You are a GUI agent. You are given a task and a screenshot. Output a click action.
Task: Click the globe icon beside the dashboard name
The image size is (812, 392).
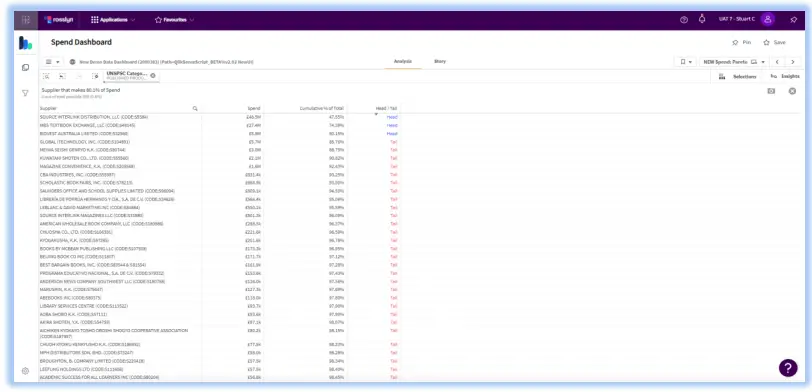(72, 62)
